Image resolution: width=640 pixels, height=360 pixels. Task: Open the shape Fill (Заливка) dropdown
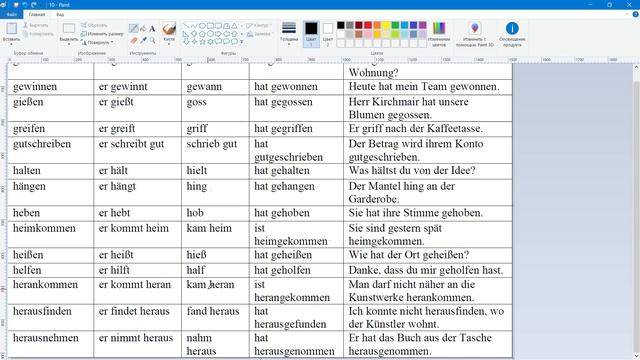click(x=260, y=34)
